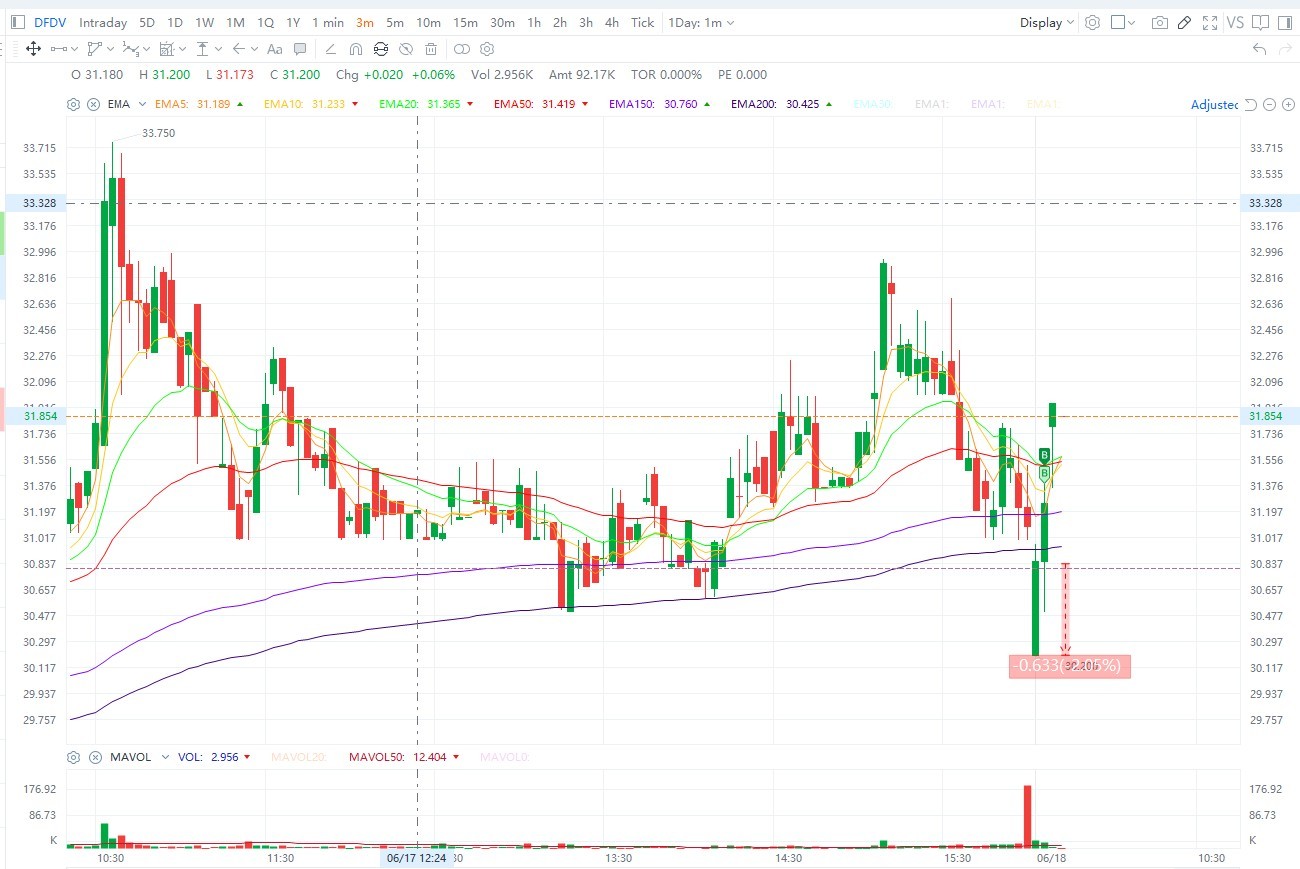Expand polyline tool dropdown arrow
This screenshot has height=869, width=1300.
point(110,48)
